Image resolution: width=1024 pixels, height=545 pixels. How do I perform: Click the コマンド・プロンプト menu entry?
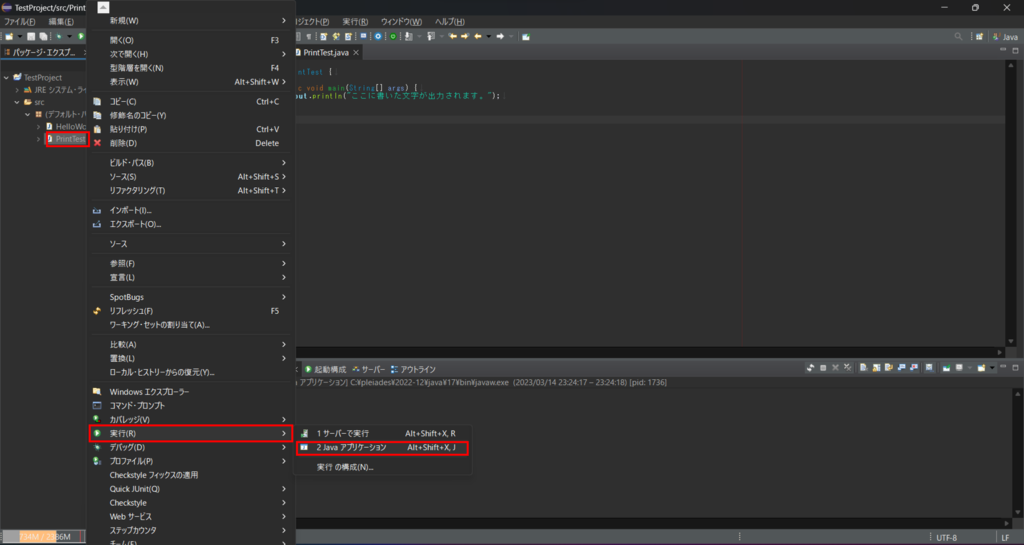click(137, 405)
